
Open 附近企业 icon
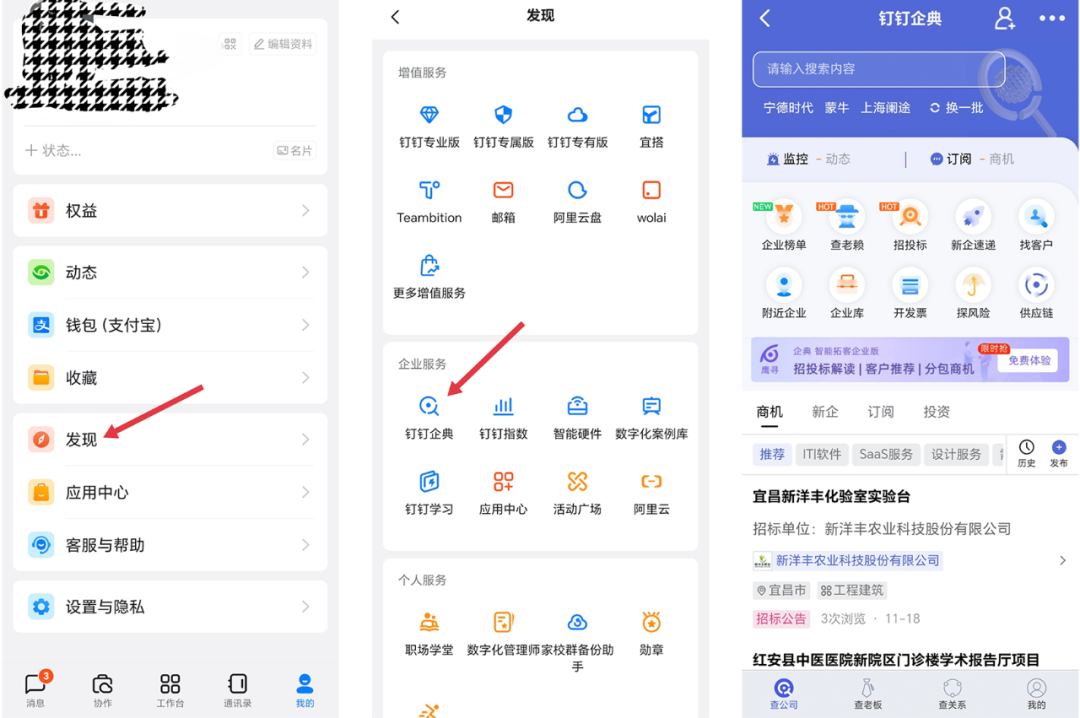click(x=784, y=295)
